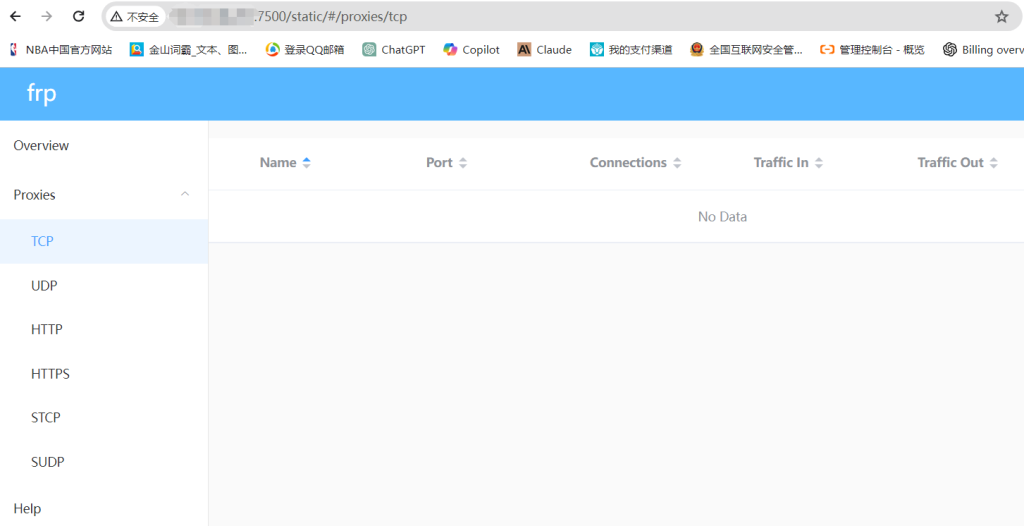1024x526 pixels.
Task: Open the Claude bookmark
Action: click(x=545, y=49)
